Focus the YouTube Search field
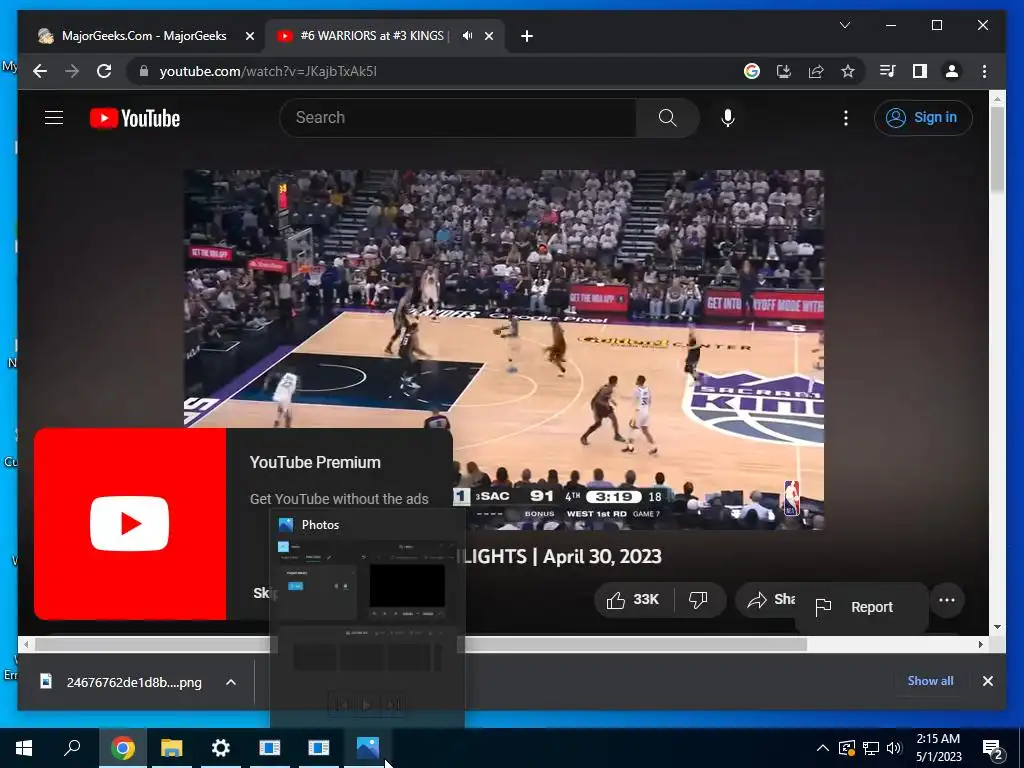The image size is (1024, 768). [x=458, y=118]
